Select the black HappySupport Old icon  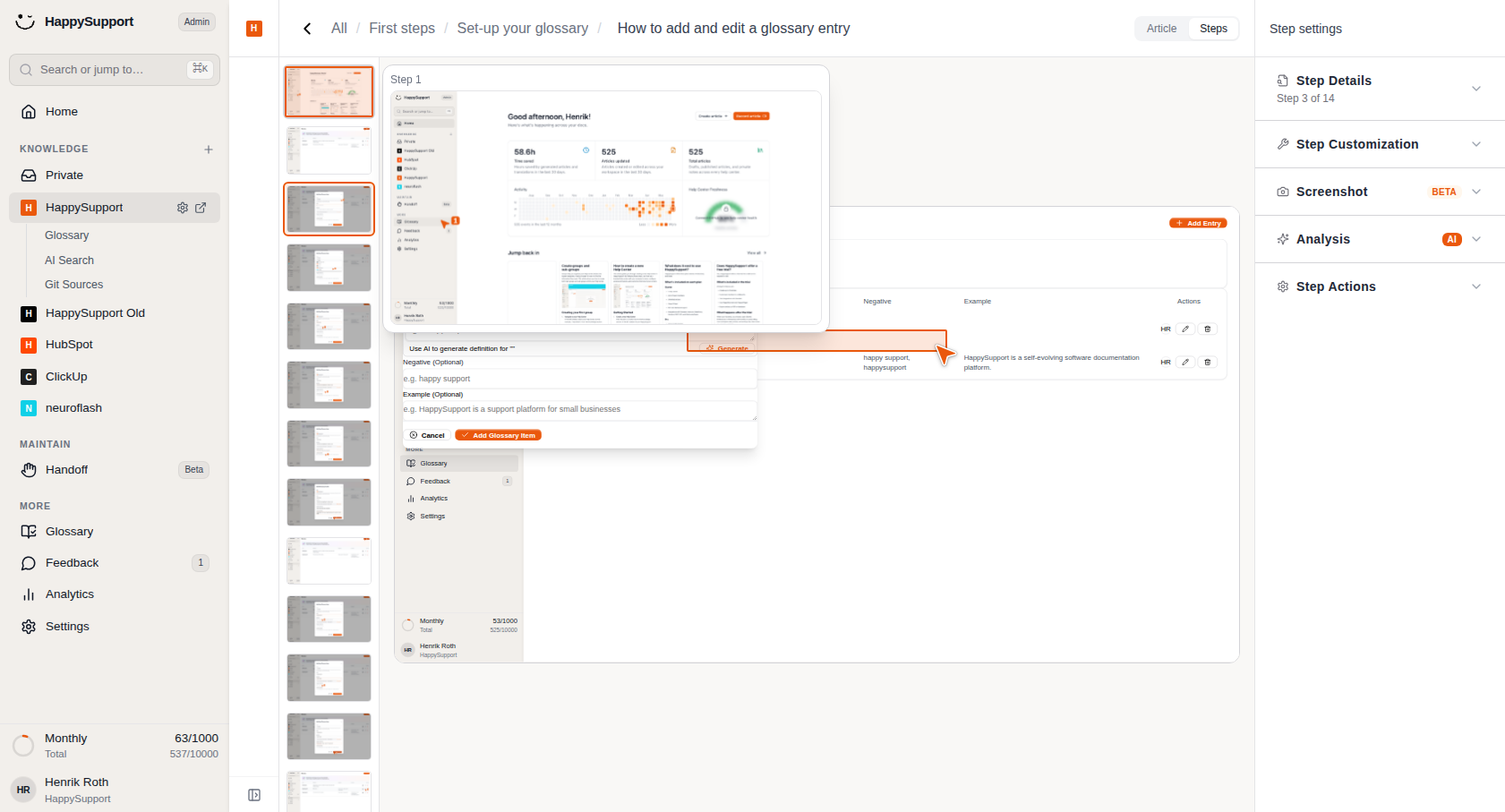pyautogui.click(x=29, y=313)
